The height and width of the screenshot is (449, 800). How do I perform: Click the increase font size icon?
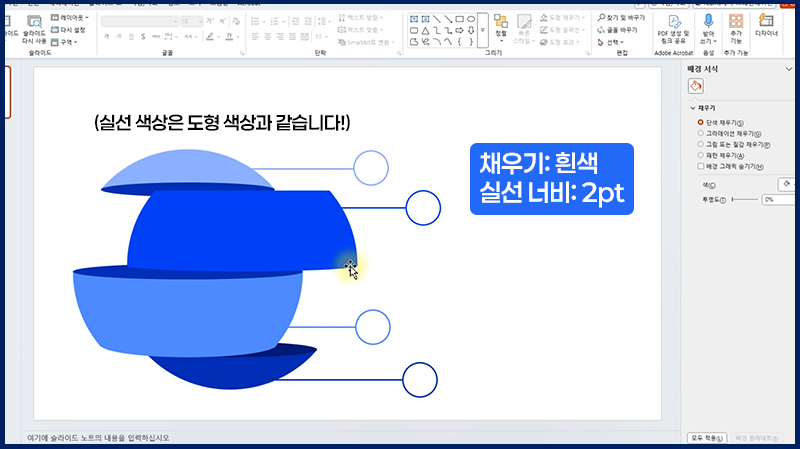[x=210, y=21]
